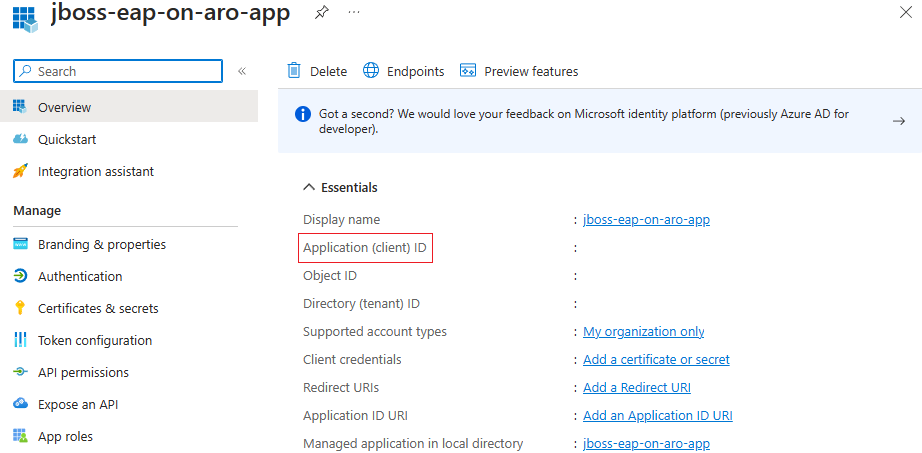Click the Token configuration bars icon
922x453 pixels.
coord(20,340)
